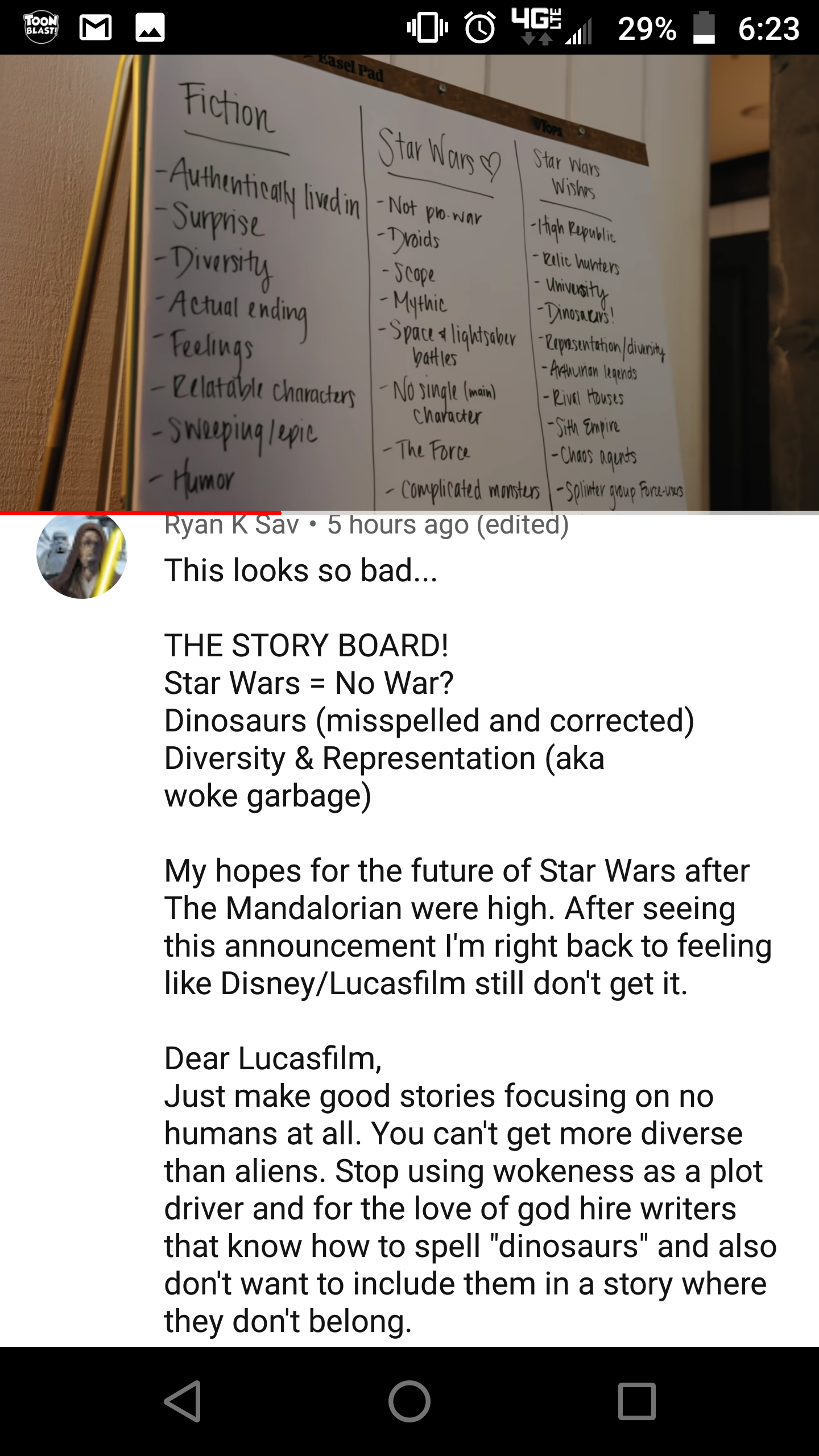Tap the image notification icon
Screen dimensions: 819x1456
pos(150,28)
